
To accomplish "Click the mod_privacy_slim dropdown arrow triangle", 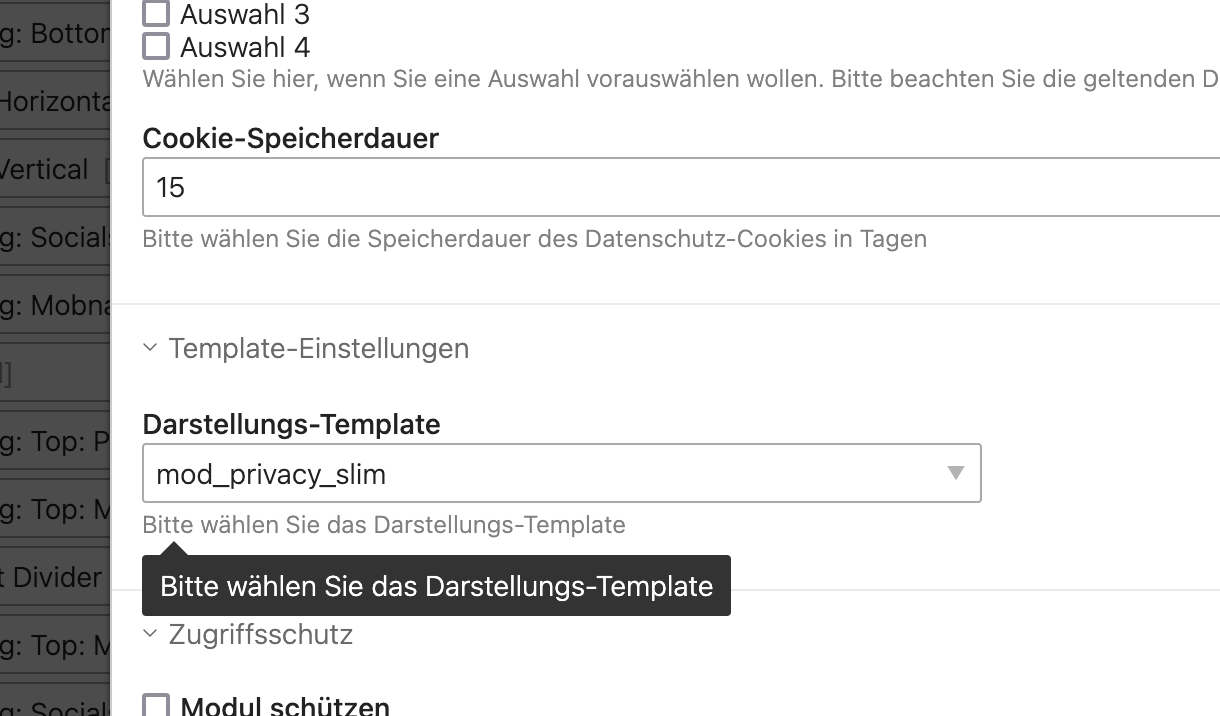I will tap(955, 473).
